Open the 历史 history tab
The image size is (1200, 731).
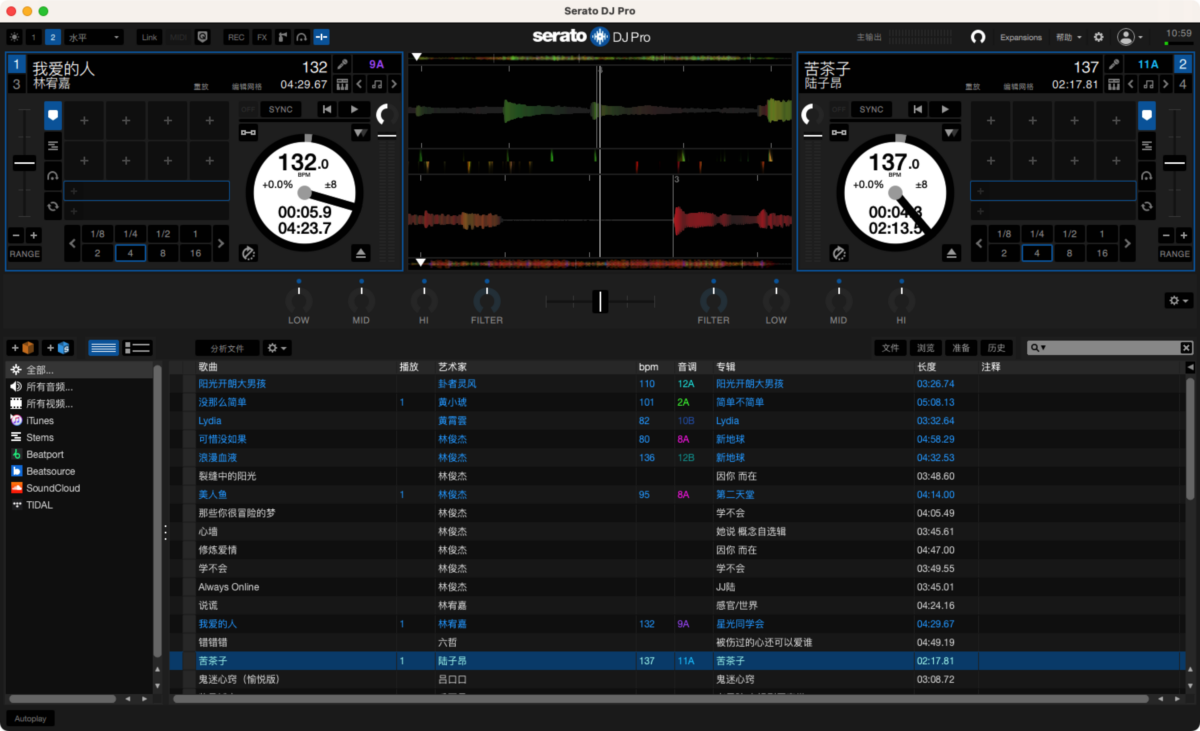[x=996, y=348]
